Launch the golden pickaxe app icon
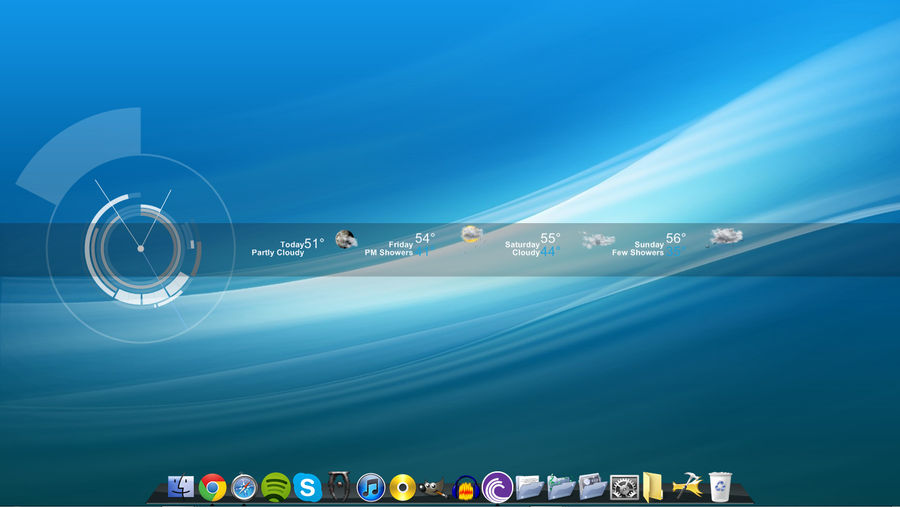 (688, 486)
